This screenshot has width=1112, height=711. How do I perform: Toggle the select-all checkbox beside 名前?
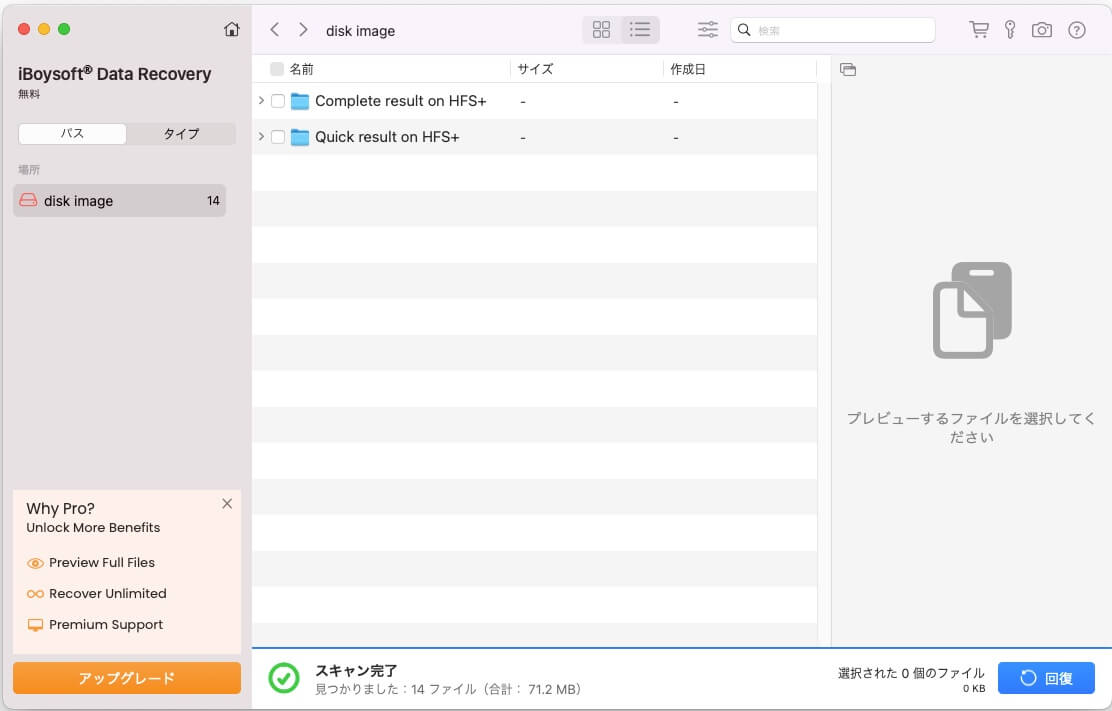click(x=277, y=69)
